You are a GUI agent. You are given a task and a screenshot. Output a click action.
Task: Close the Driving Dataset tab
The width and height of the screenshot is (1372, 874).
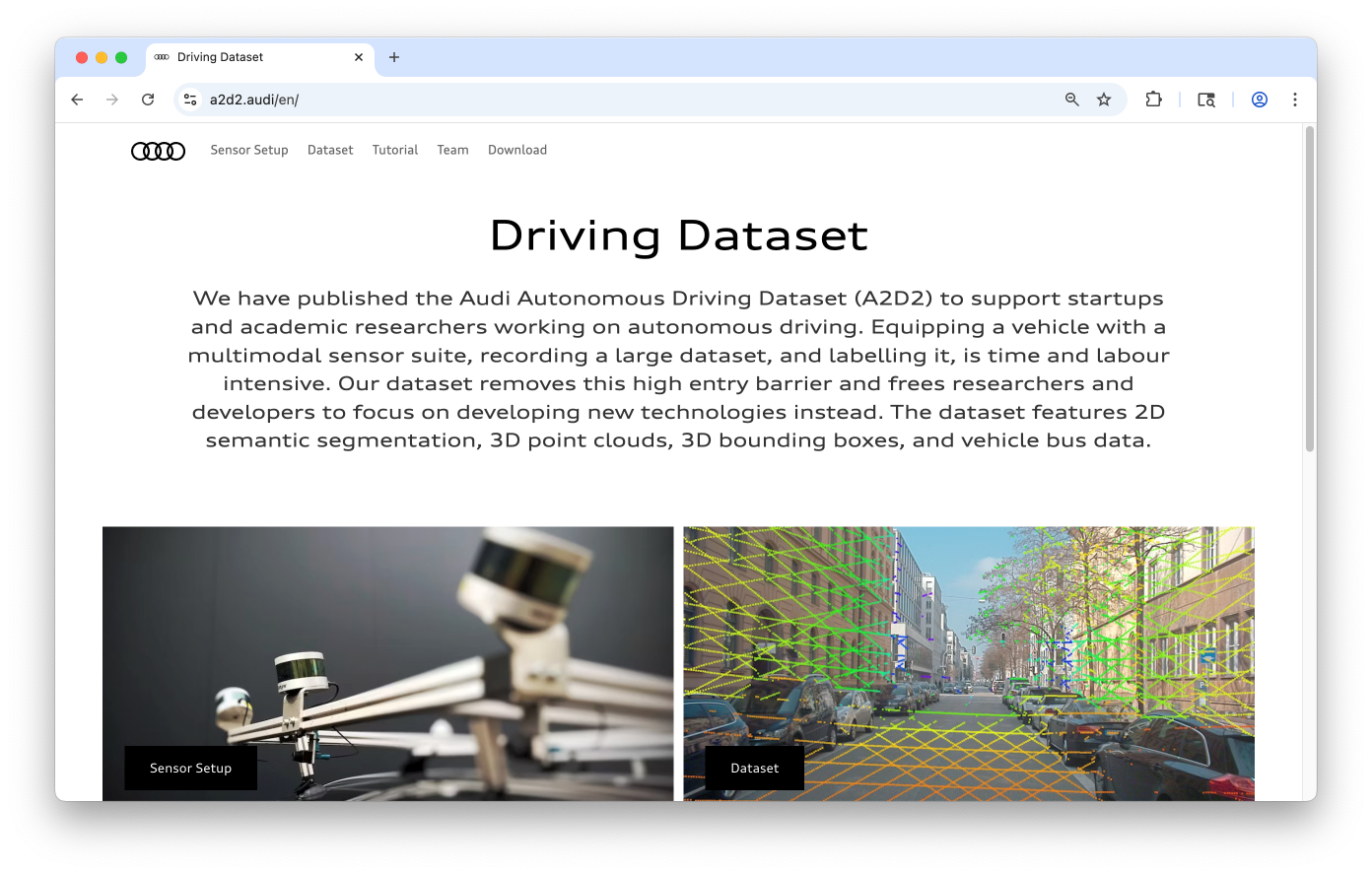click(359, 57)
